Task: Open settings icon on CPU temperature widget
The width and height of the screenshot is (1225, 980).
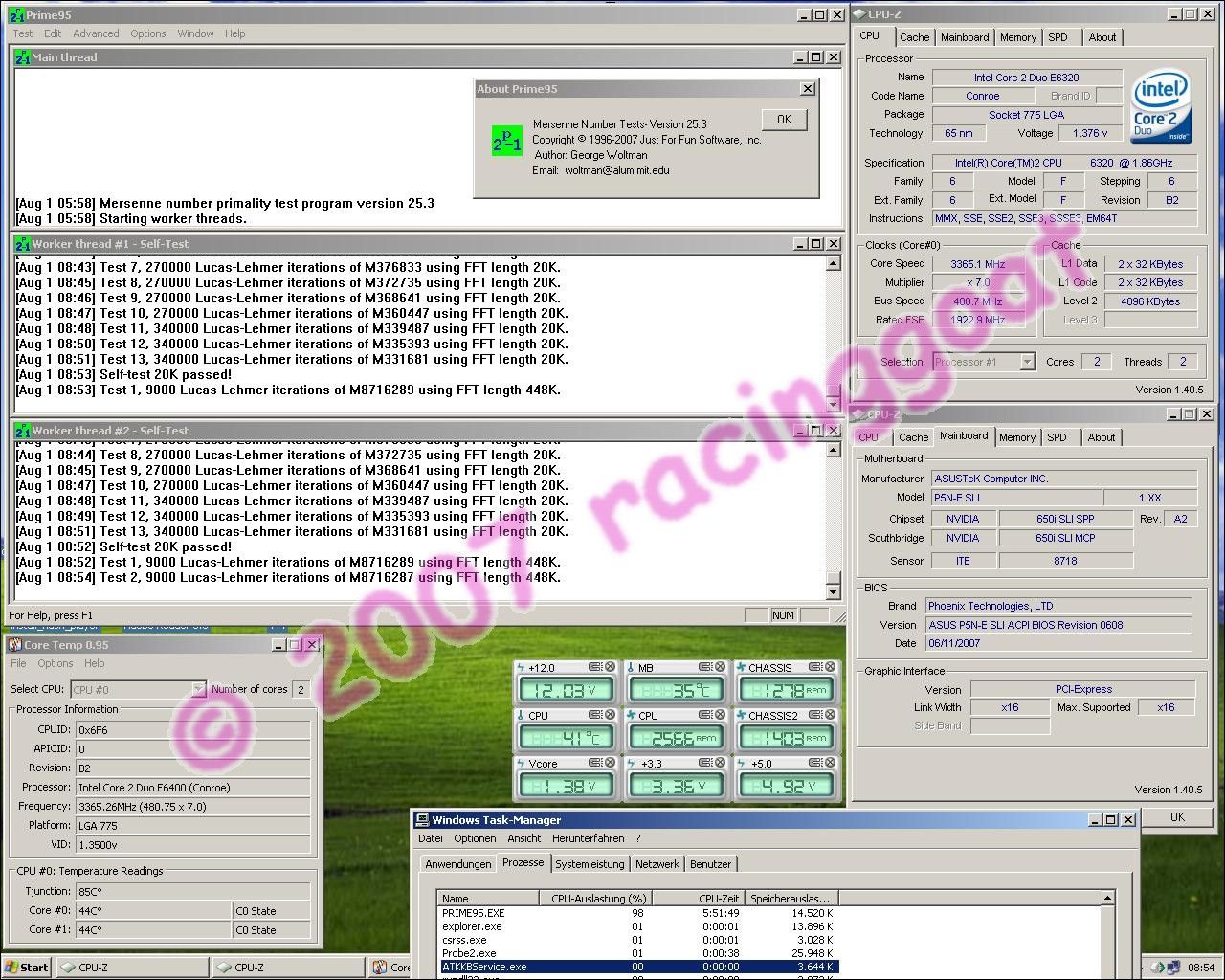Action: pyautogui.click(x=595, y=715)
